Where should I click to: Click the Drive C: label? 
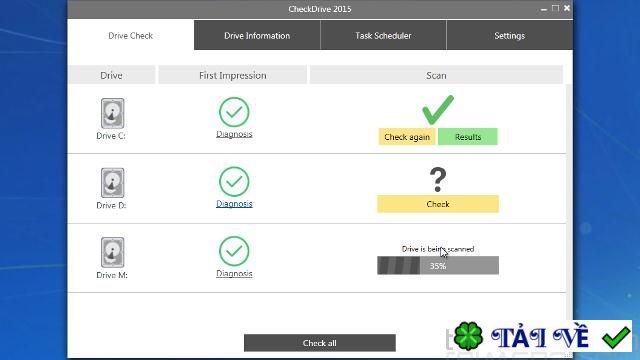pyautogui.click(x=111, y=136)
